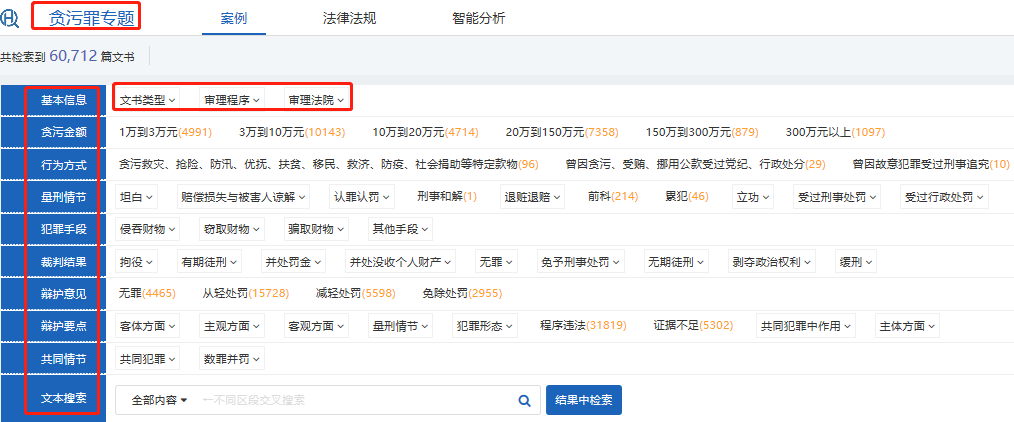Click the 结果中检索 button

point(584,400)
